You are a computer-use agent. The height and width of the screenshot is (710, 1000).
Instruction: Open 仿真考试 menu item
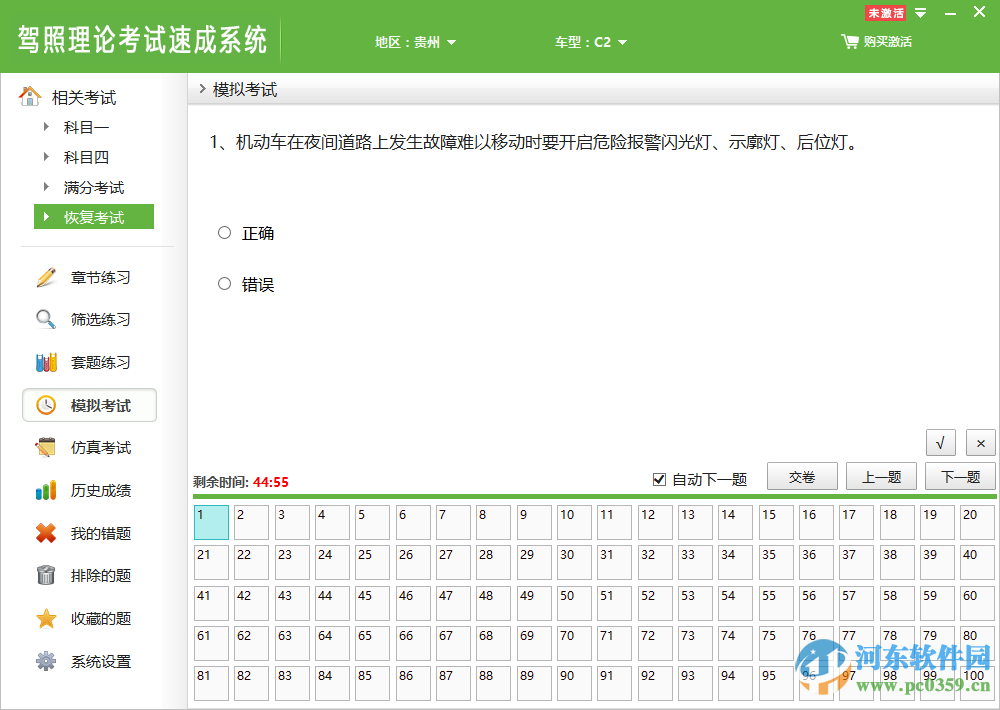(101, 448)
